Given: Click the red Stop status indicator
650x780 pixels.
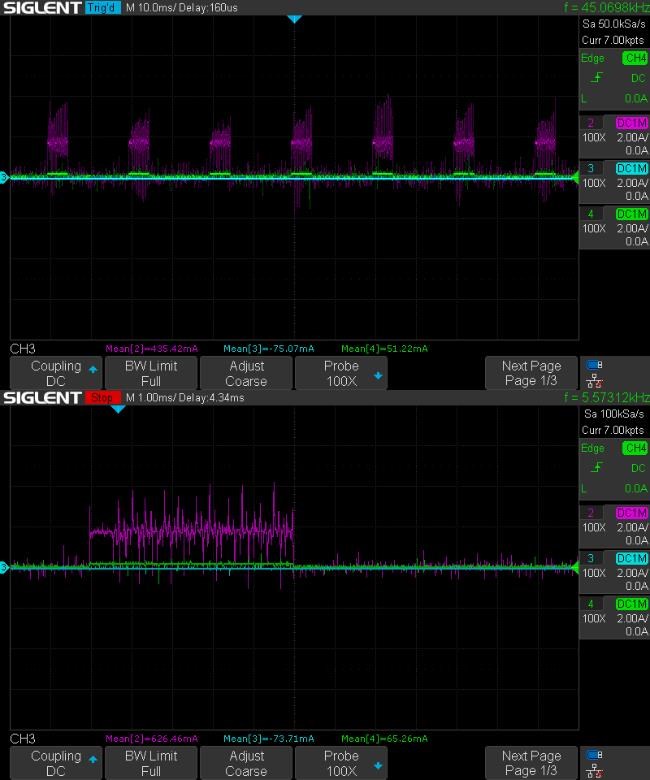Looking at the screenshot, I should (102, 397).
